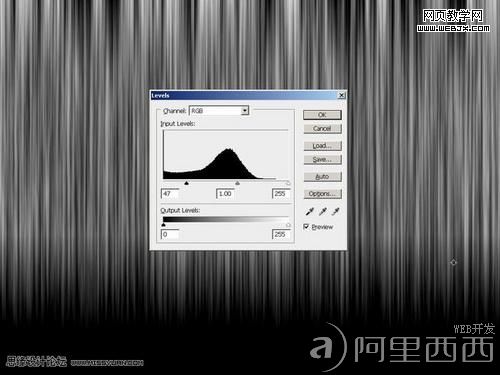This screenshot has width=500, height=375.
Task: Click the input shadow slider triangle
Action: click(x=187, y=183)
